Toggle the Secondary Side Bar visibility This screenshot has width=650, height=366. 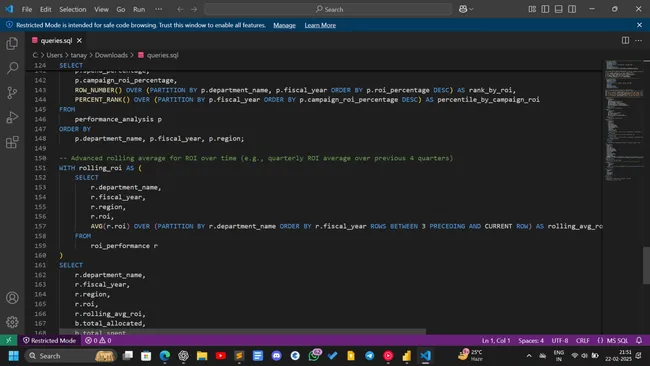click(572, 9)
